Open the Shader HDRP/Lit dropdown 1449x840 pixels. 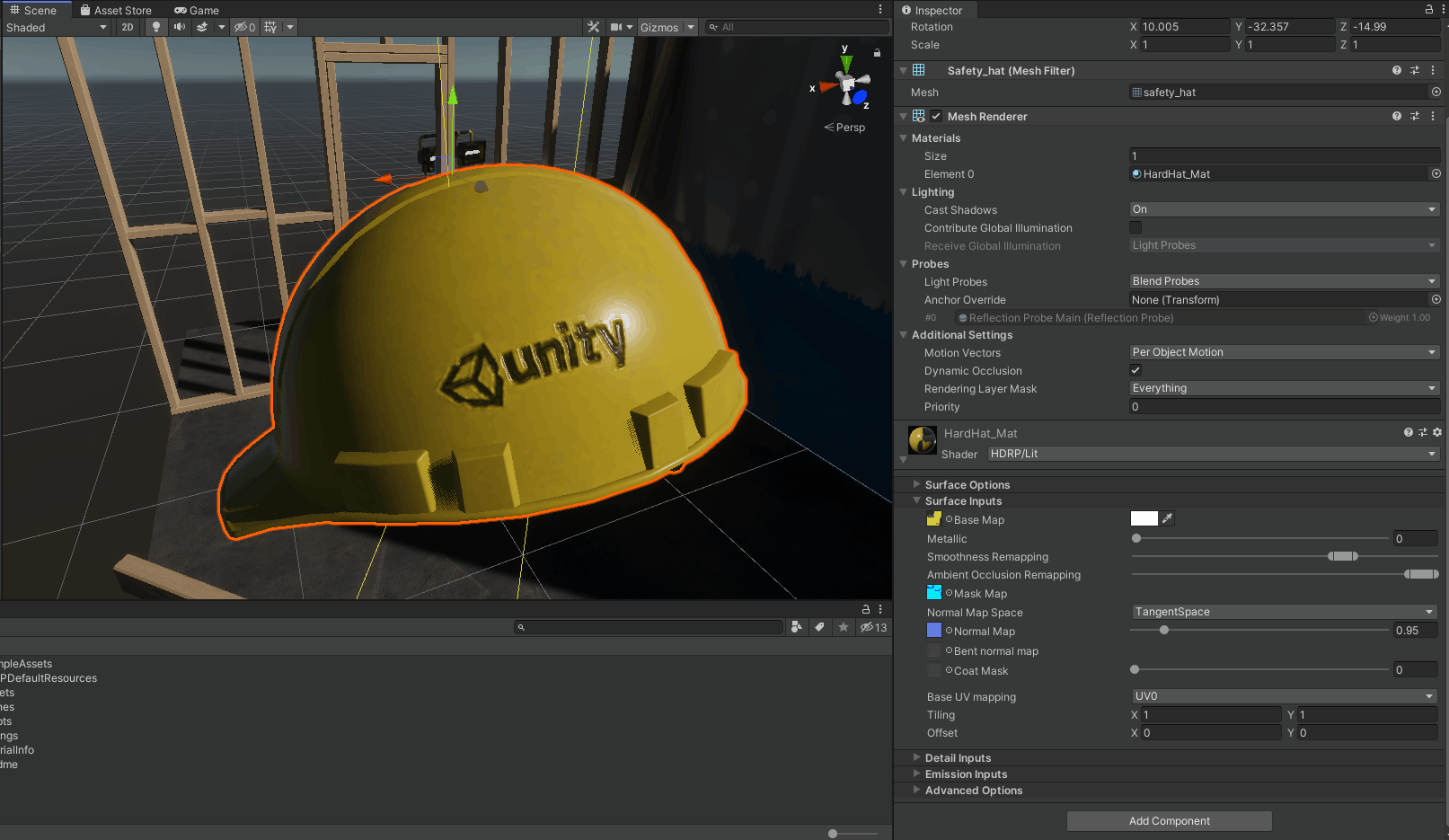(1214, 454)
